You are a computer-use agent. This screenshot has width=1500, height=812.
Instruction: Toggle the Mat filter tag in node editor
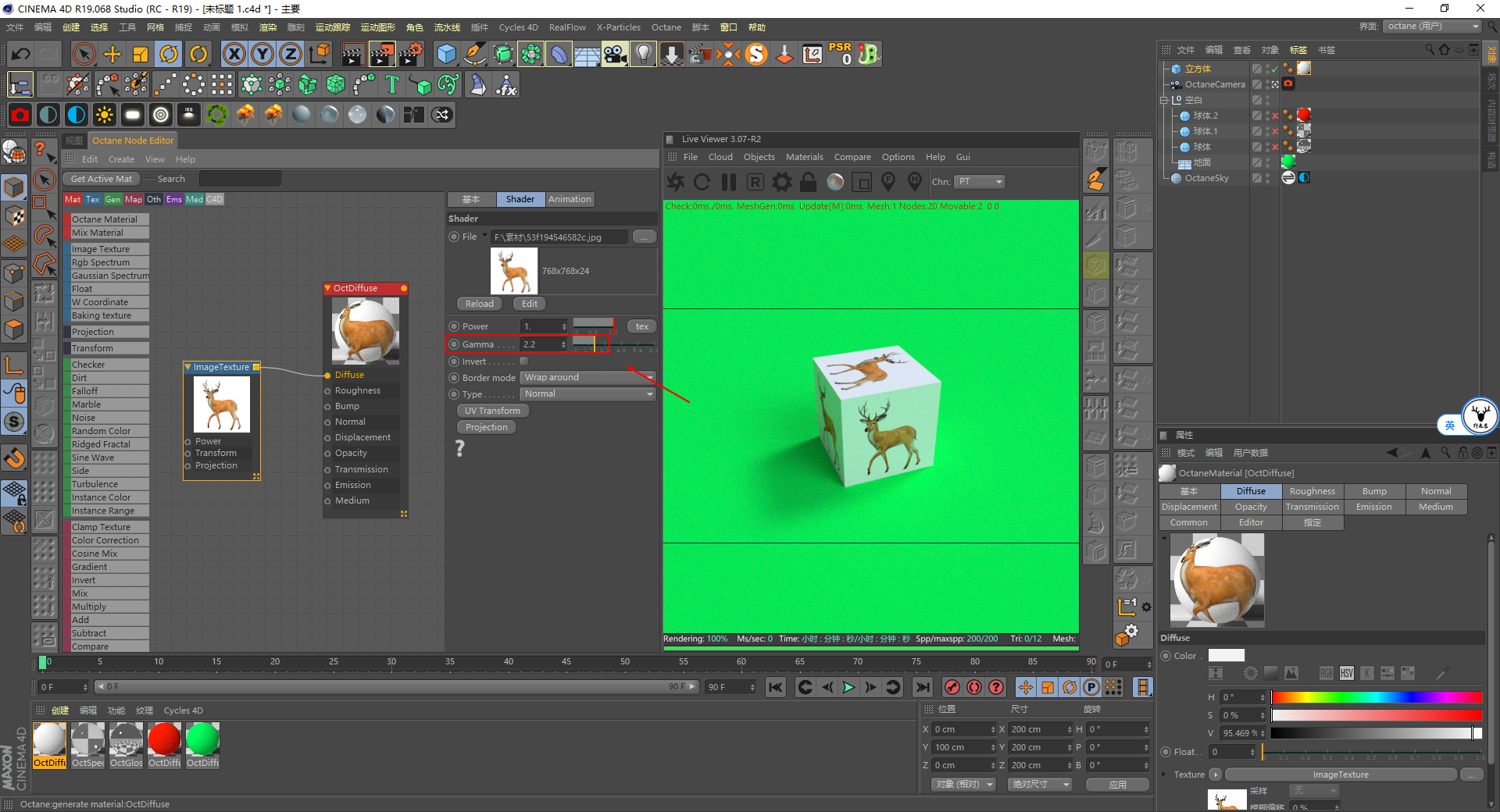pyautogui.click(x=73, y=199)
